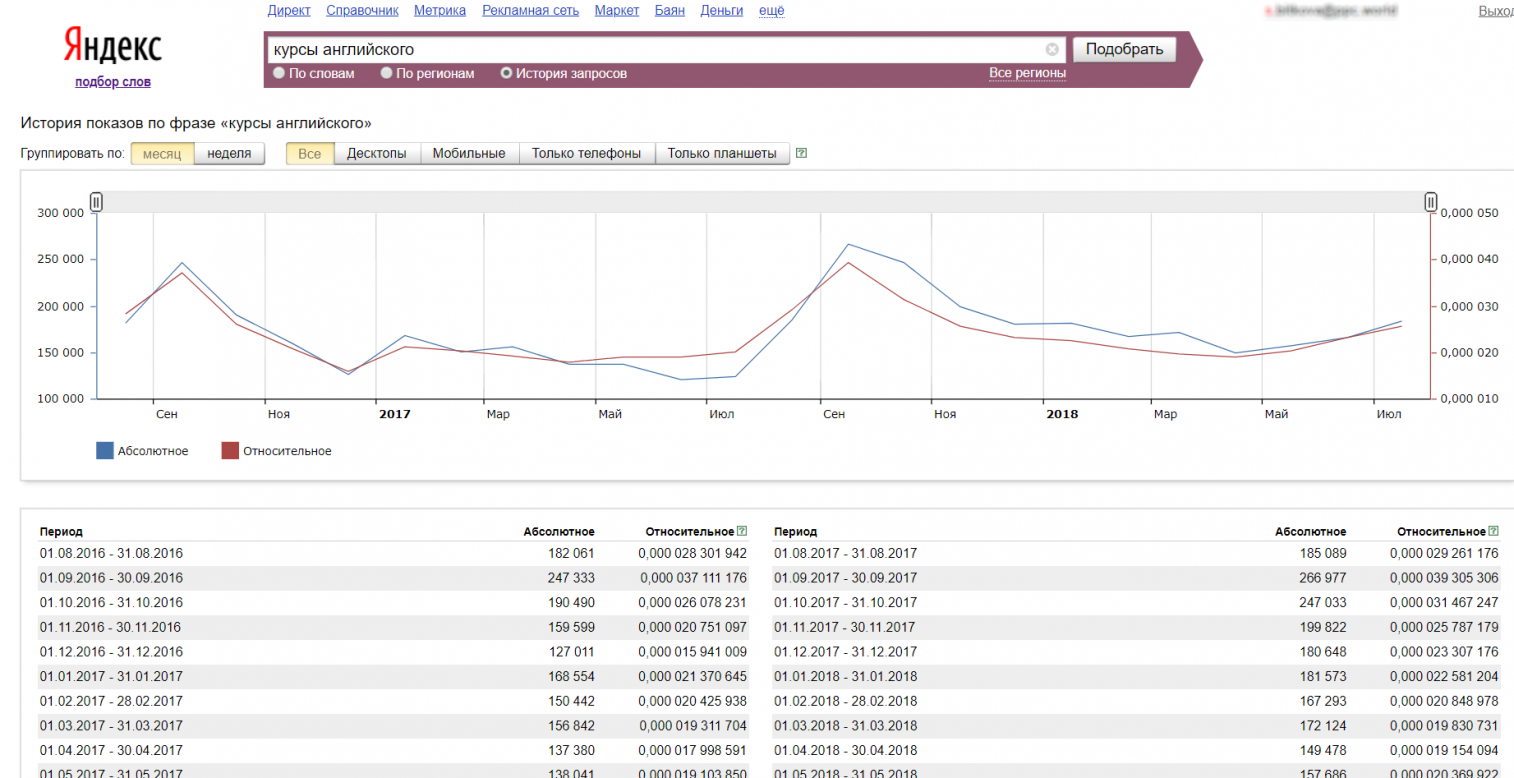Switch to the Десктопы tab

[x=377, y=154]
